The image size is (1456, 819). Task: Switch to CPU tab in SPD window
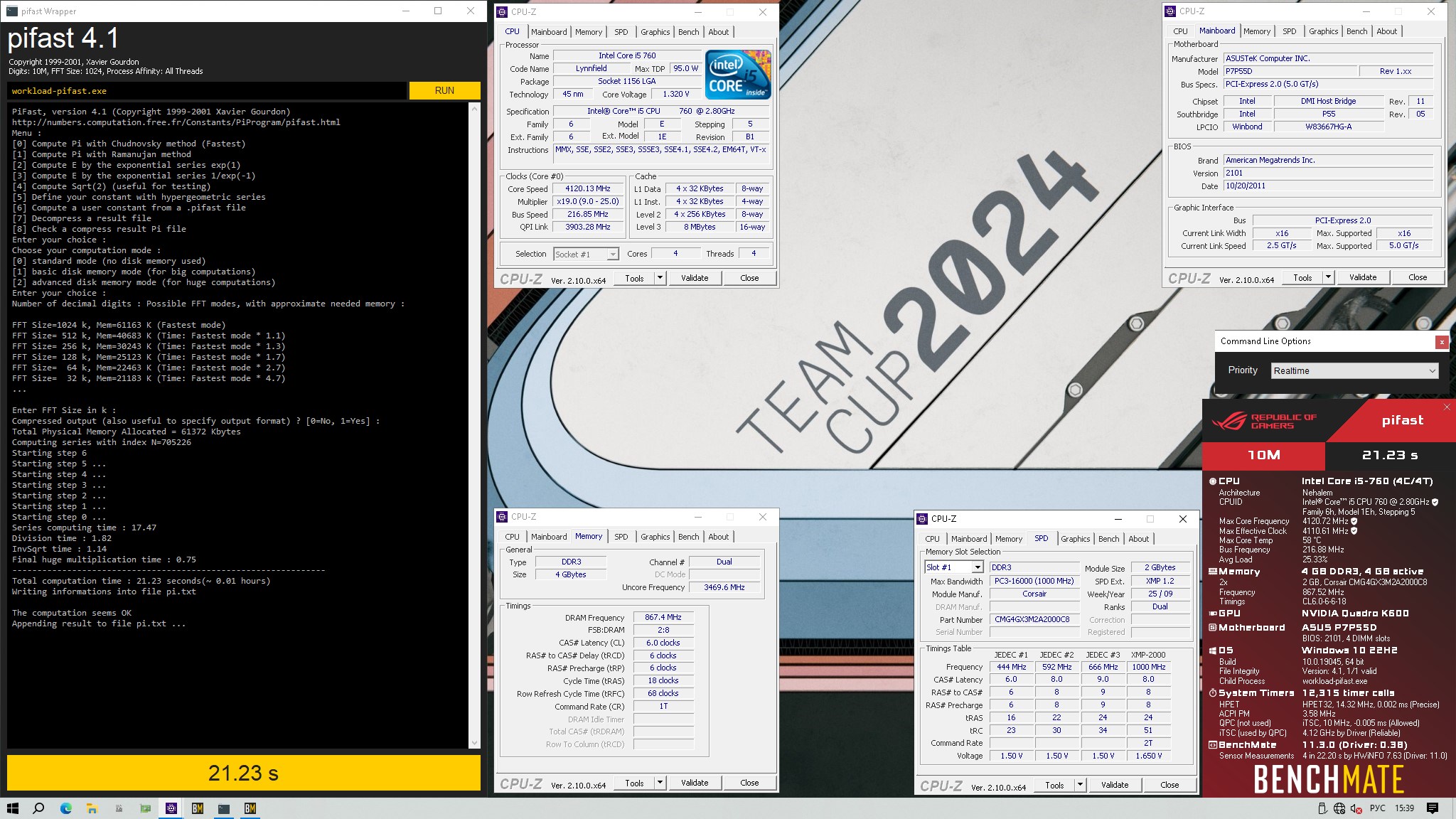[x=932, y=539]
